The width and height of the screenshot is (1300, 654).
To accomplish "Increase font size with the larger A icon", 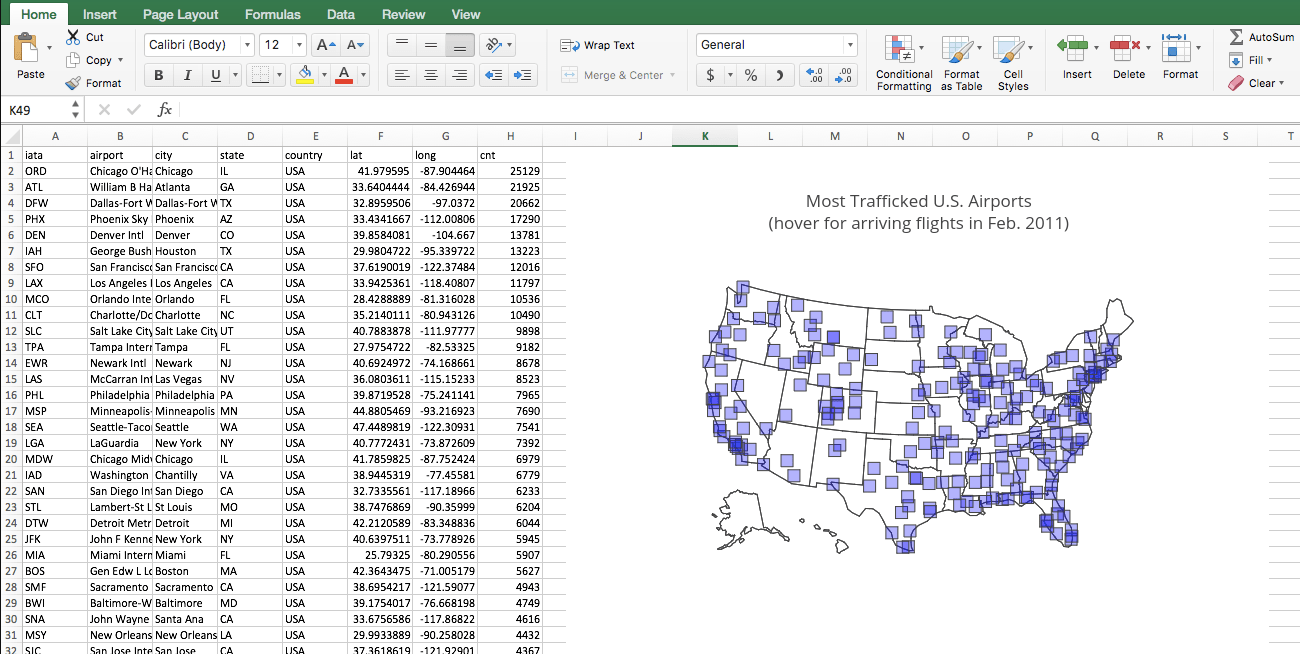I will click(x=324, y=45).
